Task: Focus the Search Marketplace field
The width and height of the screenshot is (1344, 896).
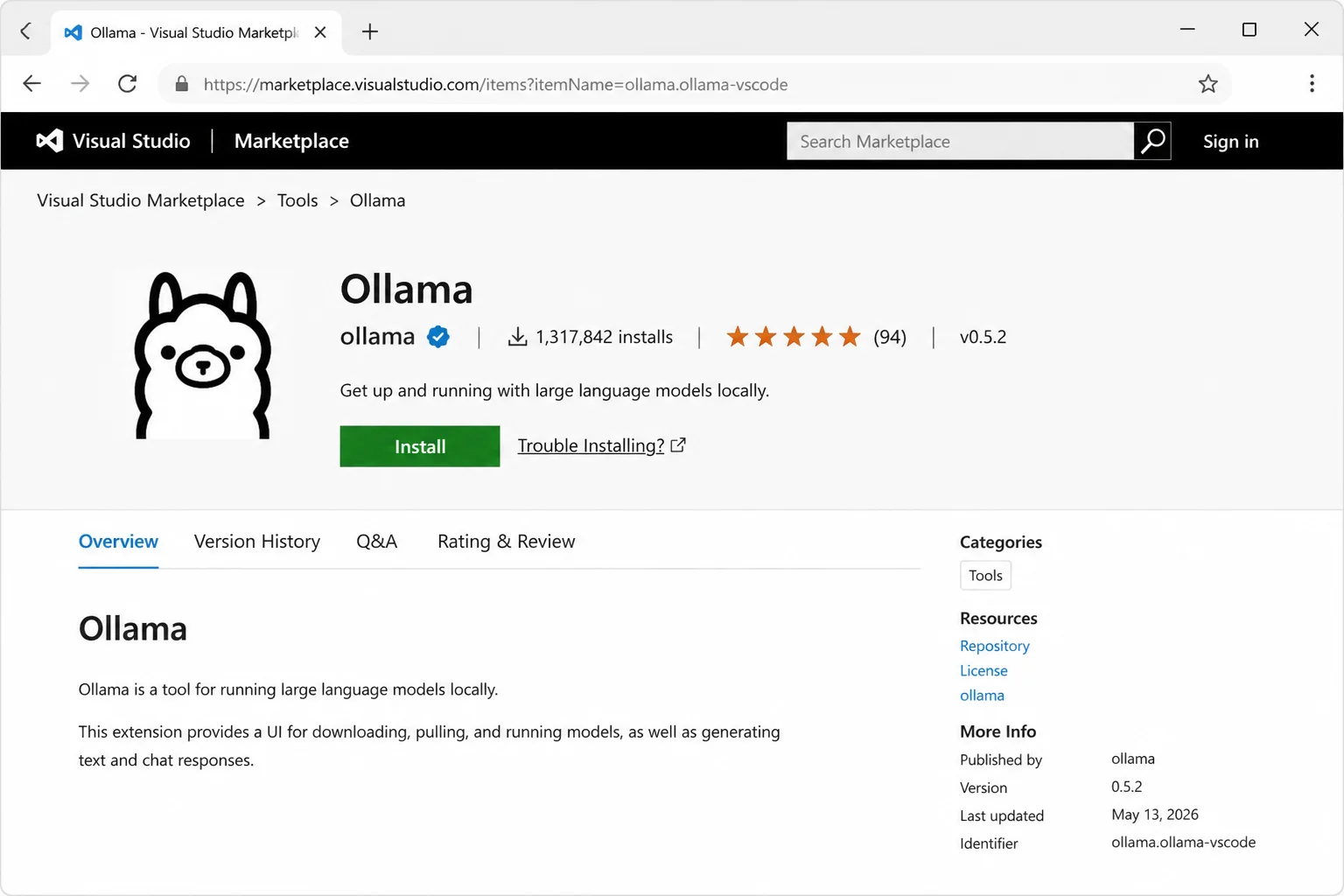Action: 960,141
